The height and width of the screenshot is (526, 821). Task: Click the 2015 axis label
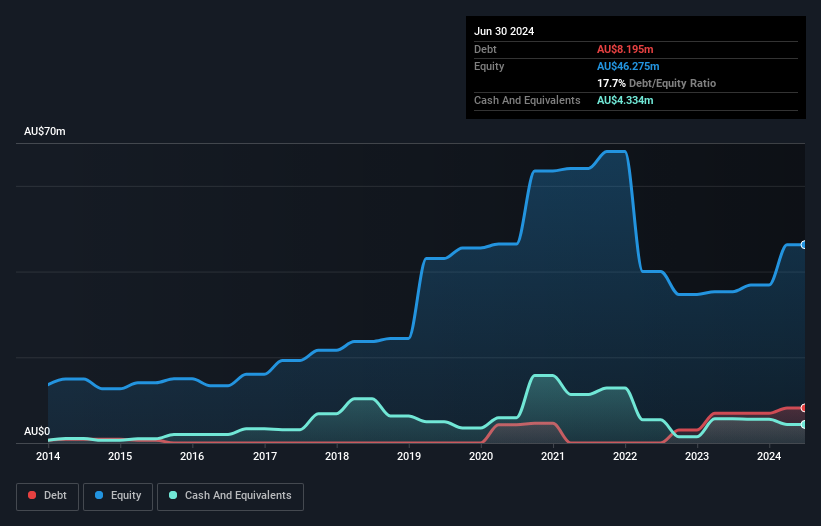coord(120,456)
